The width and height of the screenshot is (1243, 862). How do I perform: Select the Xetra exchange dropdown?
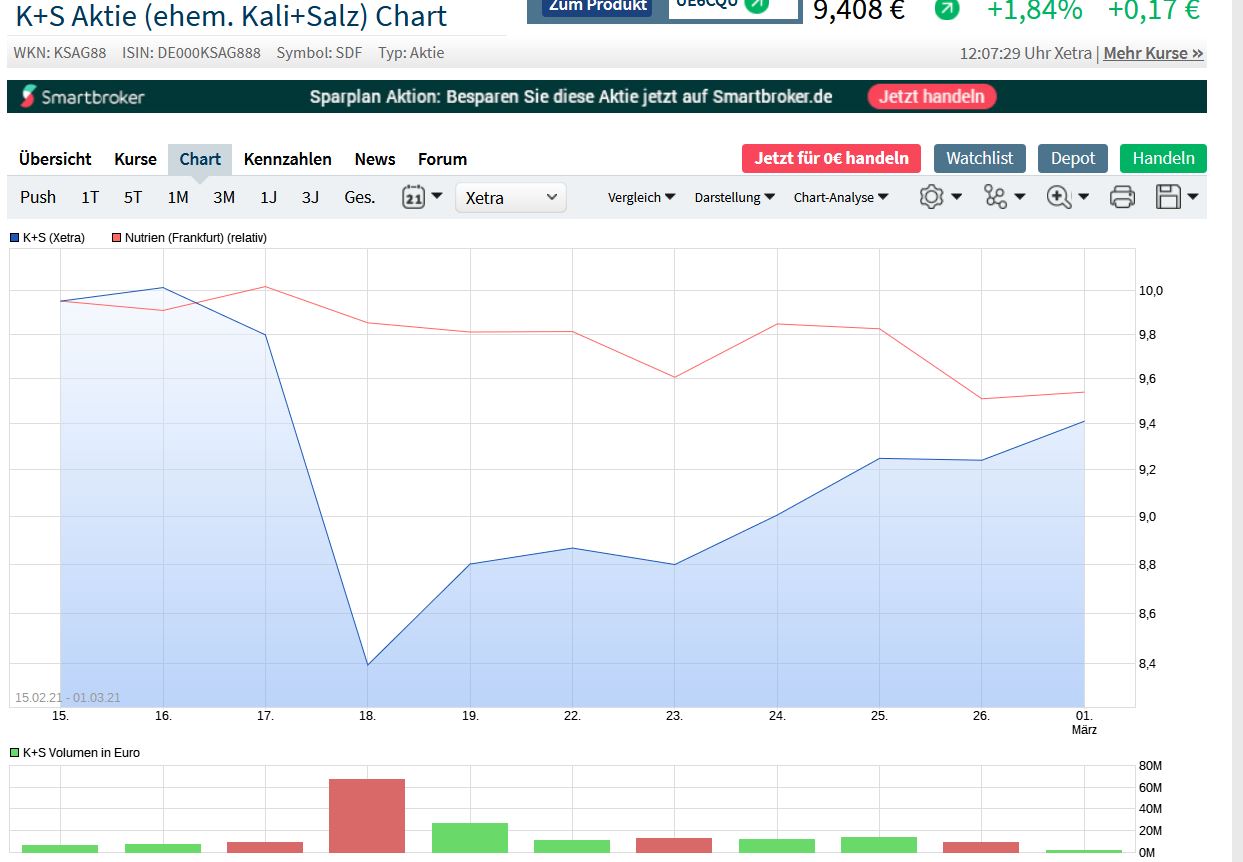click(x=511, y=197)
